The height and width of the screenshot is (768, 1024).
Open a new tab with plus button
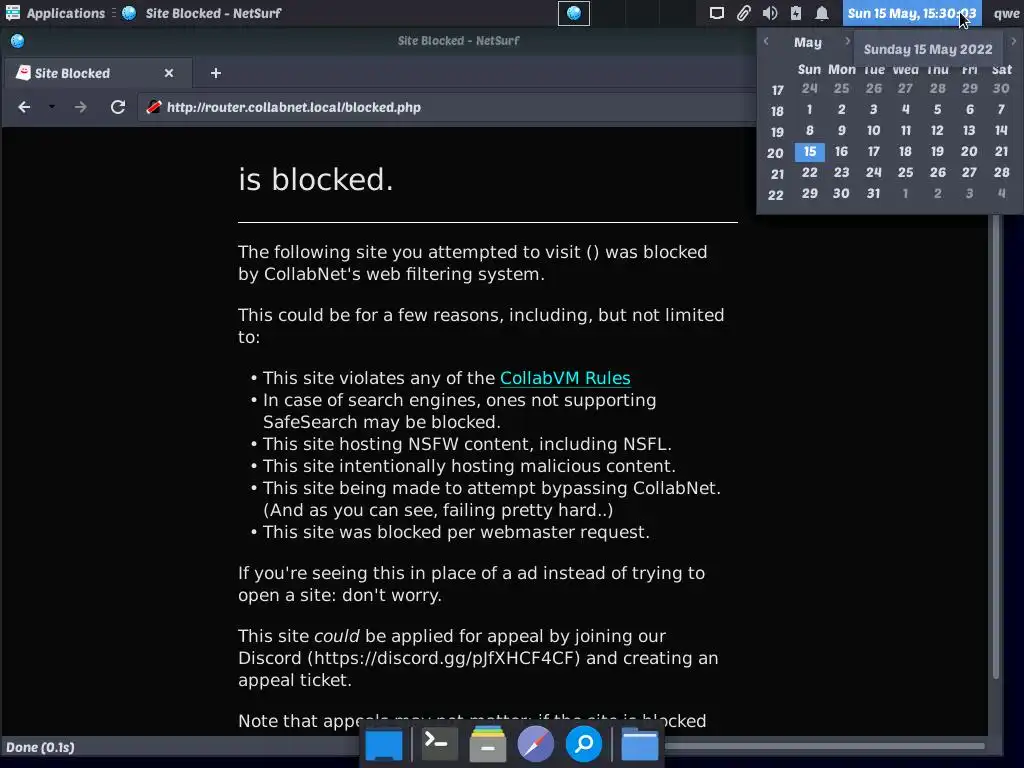click(216, 73)
